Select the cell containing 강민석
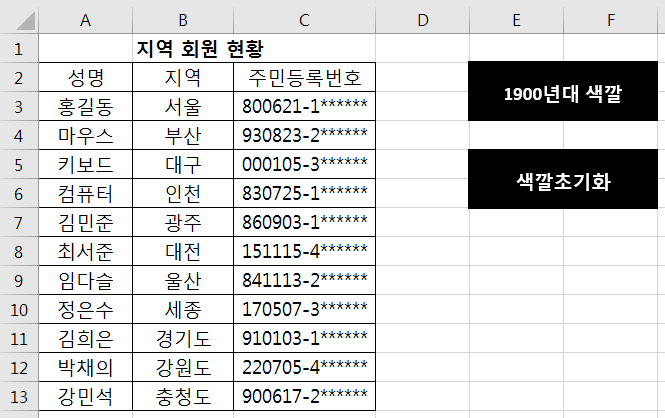The image size is (665, 418). click(x=86, y=396)
